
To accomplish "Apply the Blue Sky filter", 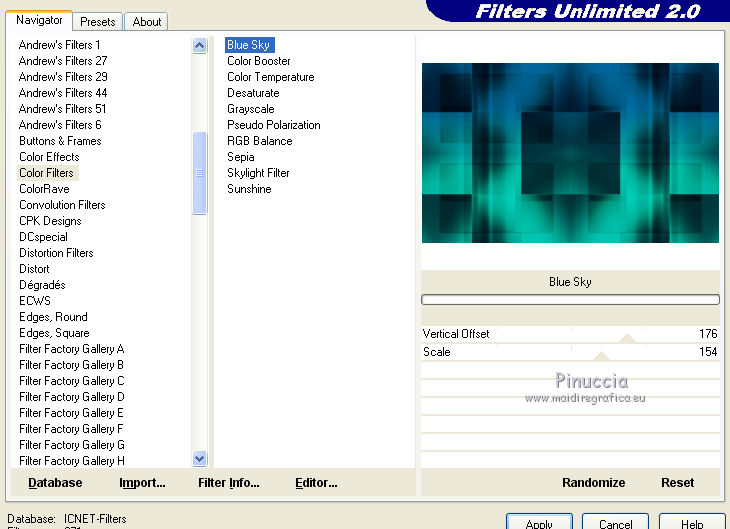I will 539,522.
